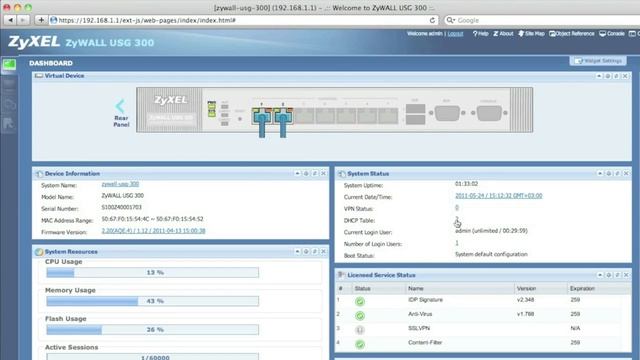Click the browser plus add button

41,20
